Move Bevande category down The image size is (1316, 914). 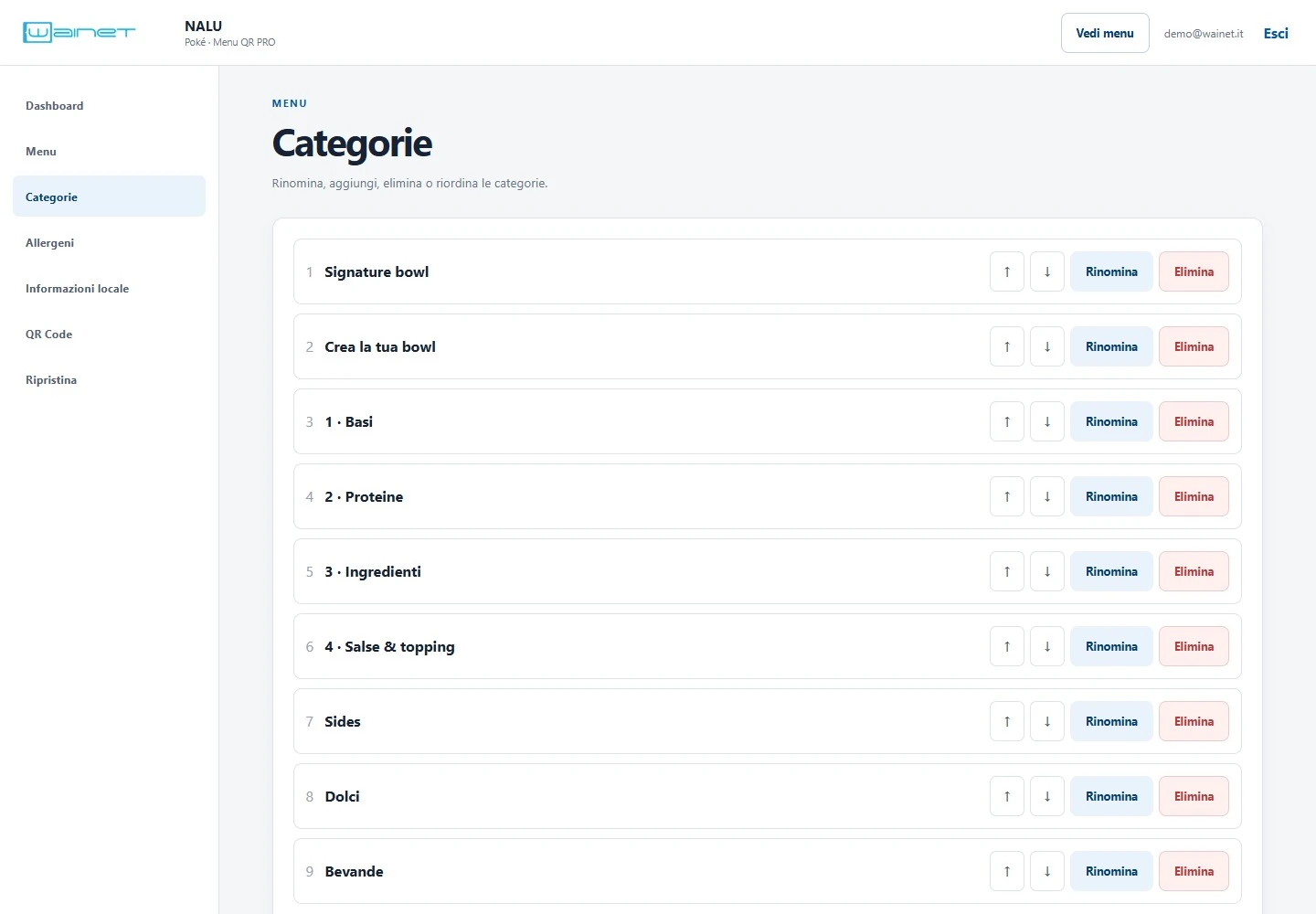click(1047, 871)
